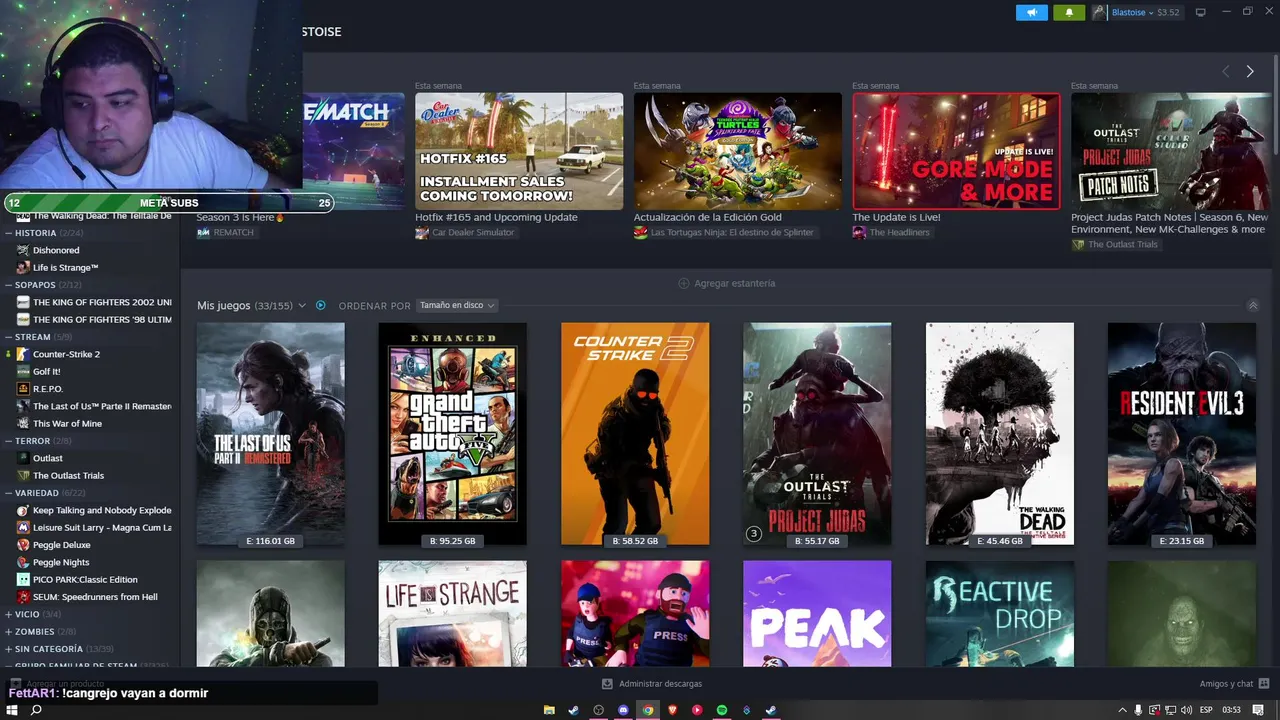Click the PICO PARK:Classic Edition icon
1280x720 pixels.
click(x=23, y=579)
